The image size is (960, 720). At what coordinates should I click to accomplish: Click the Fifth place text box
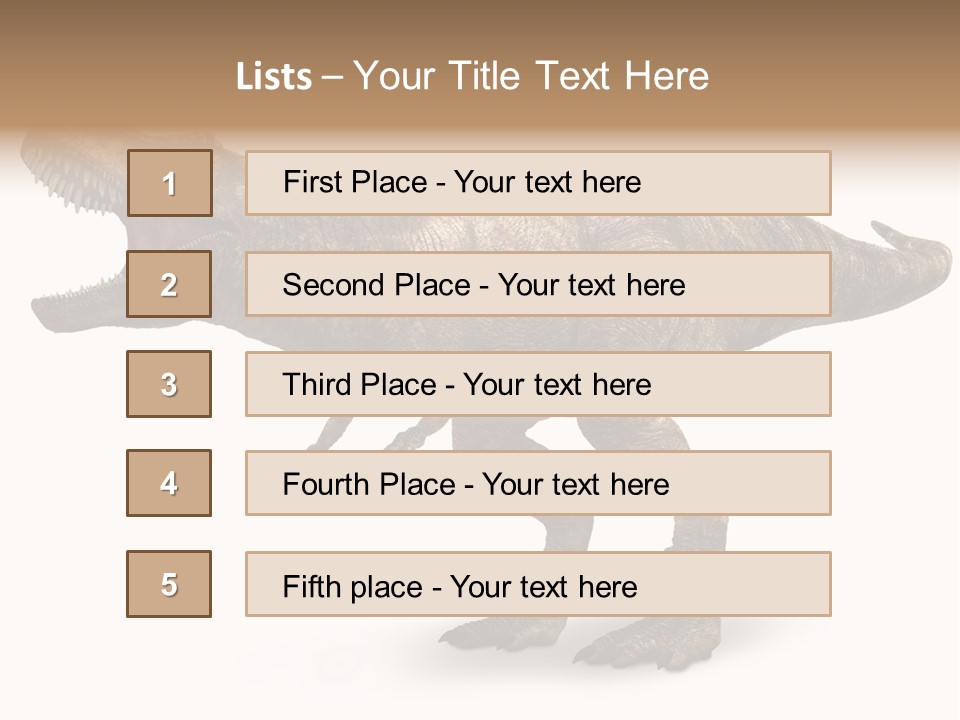point(538,584)
